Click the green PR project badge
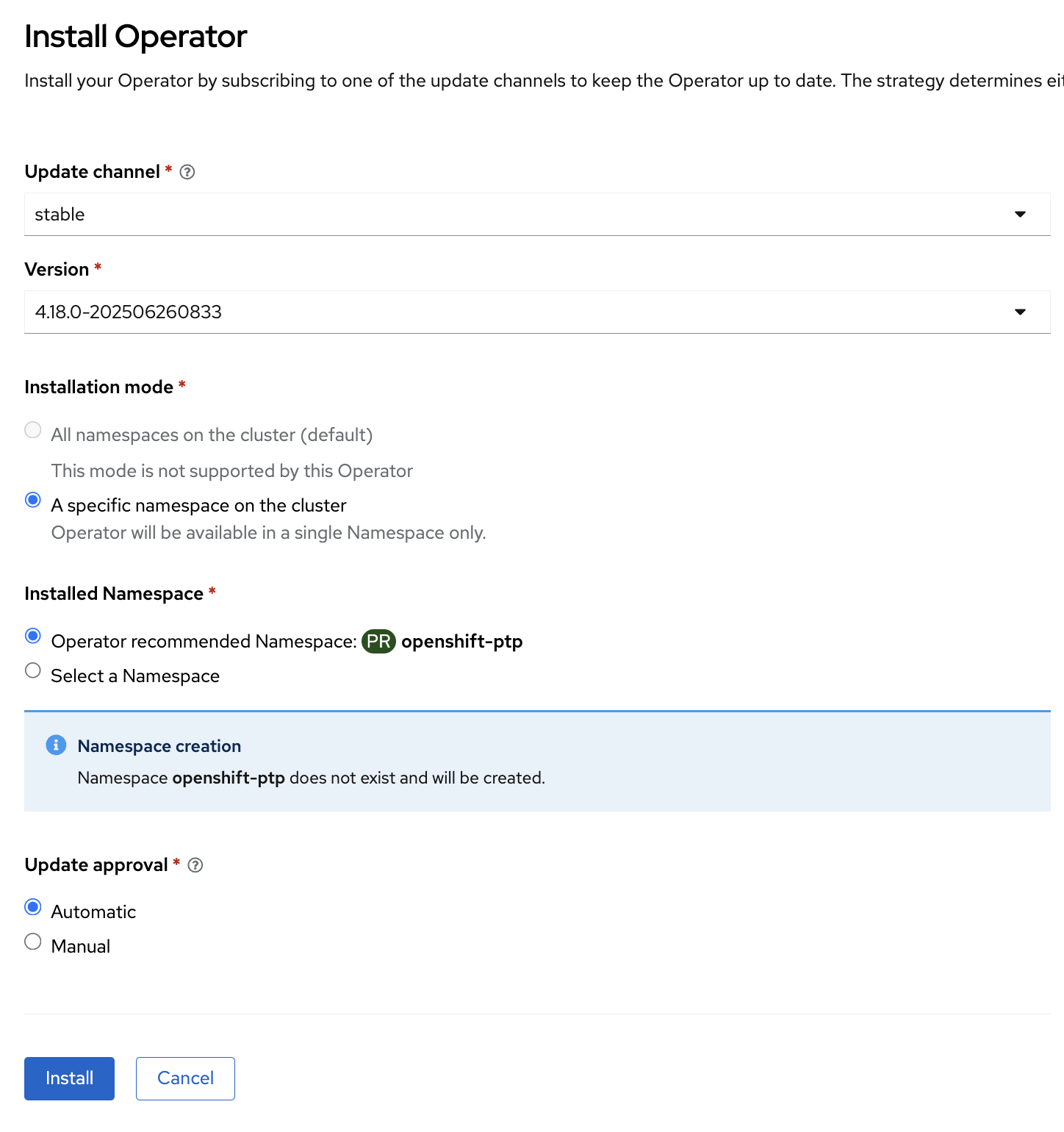 [x=378, y=642]
